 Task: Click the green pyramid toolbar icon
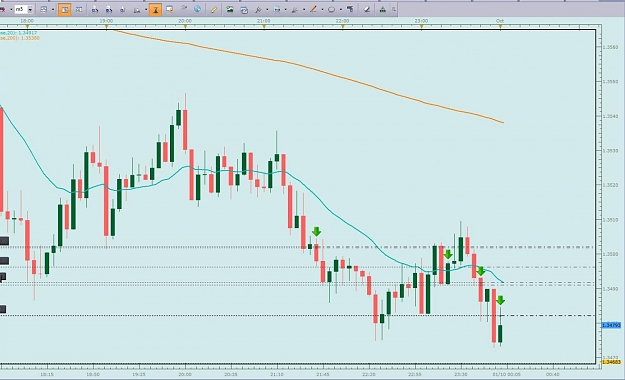click(x=383, y=10)
